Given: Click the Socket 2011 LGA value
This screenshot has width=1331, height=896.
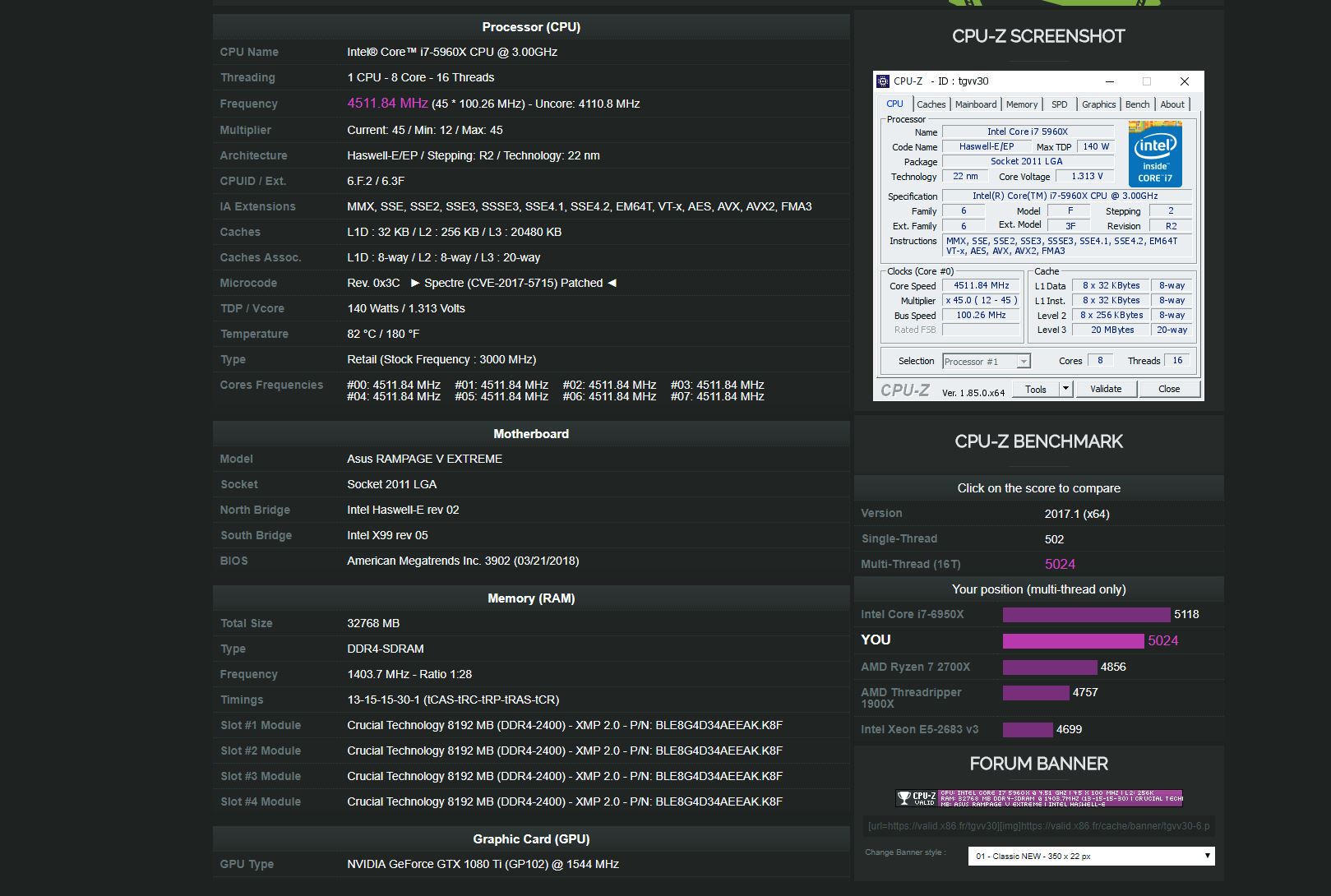Looking at the screenshot, I should (391, 484).
